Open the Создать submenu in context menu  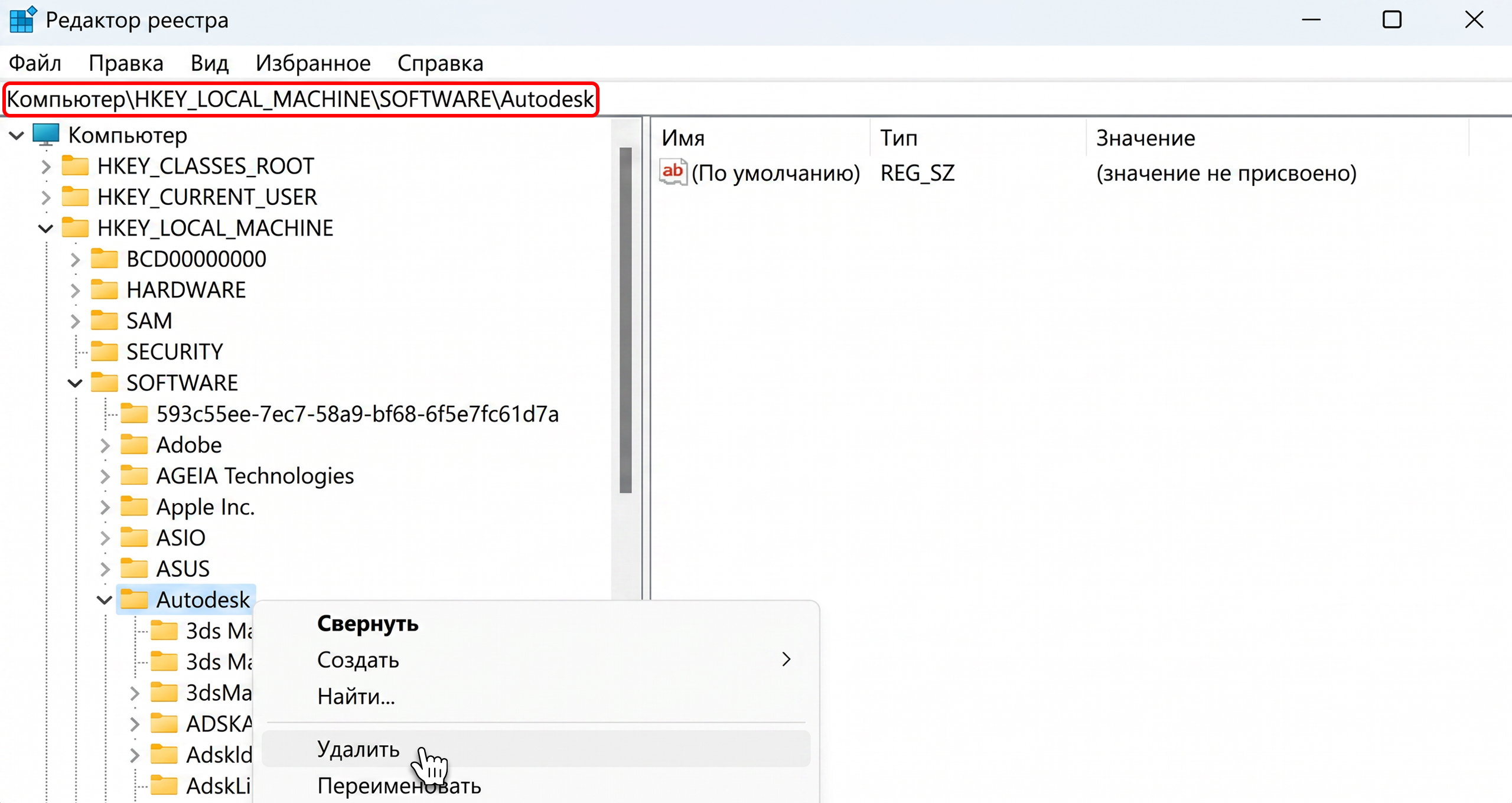pyautogui.click(x=536, y=660)
